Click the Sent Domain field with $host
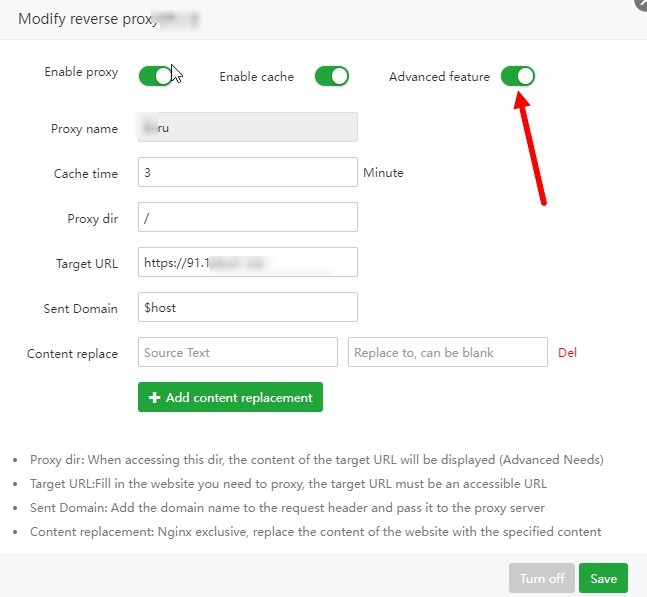Viewport: 647px width, 597px height. [248, 307]
